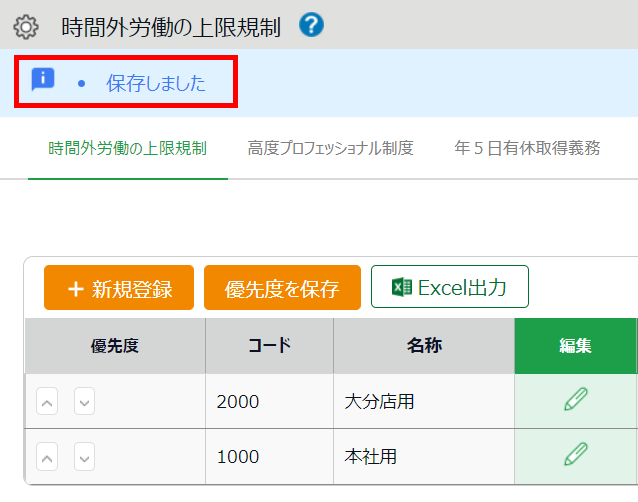Move 大分店用 priority down

click(85, 402)
